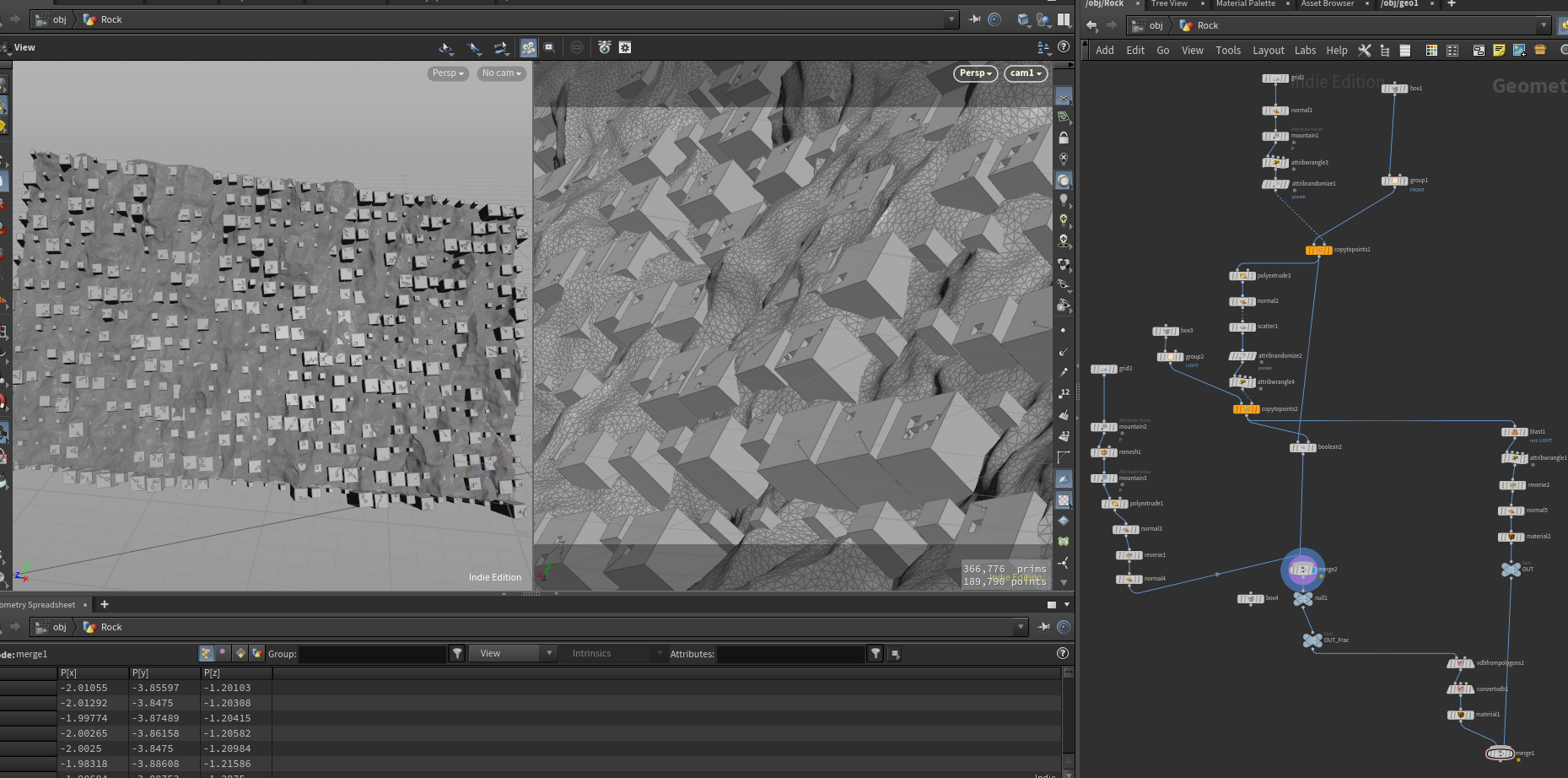Open the No cam dropdown in left viewport
Image resolution: width=1568 pixels, height=778 pixels.
tap(501, 73)
